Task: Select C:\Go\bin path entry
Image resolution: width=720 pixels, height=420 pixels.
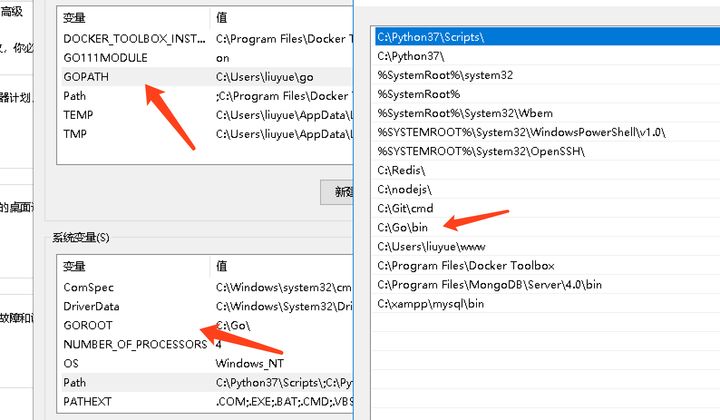Action: (546, 227)
